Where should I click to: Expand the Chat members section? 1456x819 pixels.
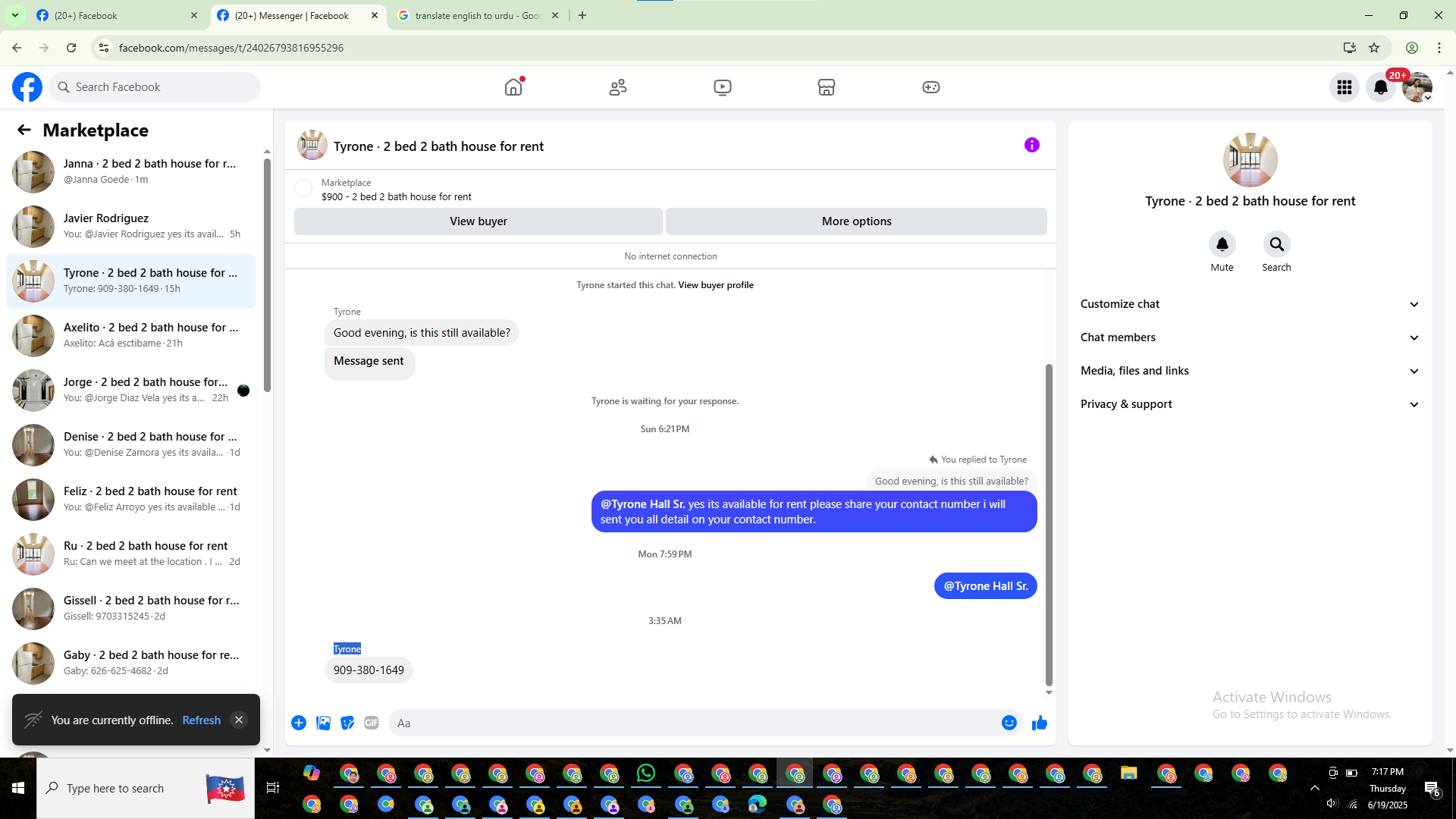coord(1250,337)
